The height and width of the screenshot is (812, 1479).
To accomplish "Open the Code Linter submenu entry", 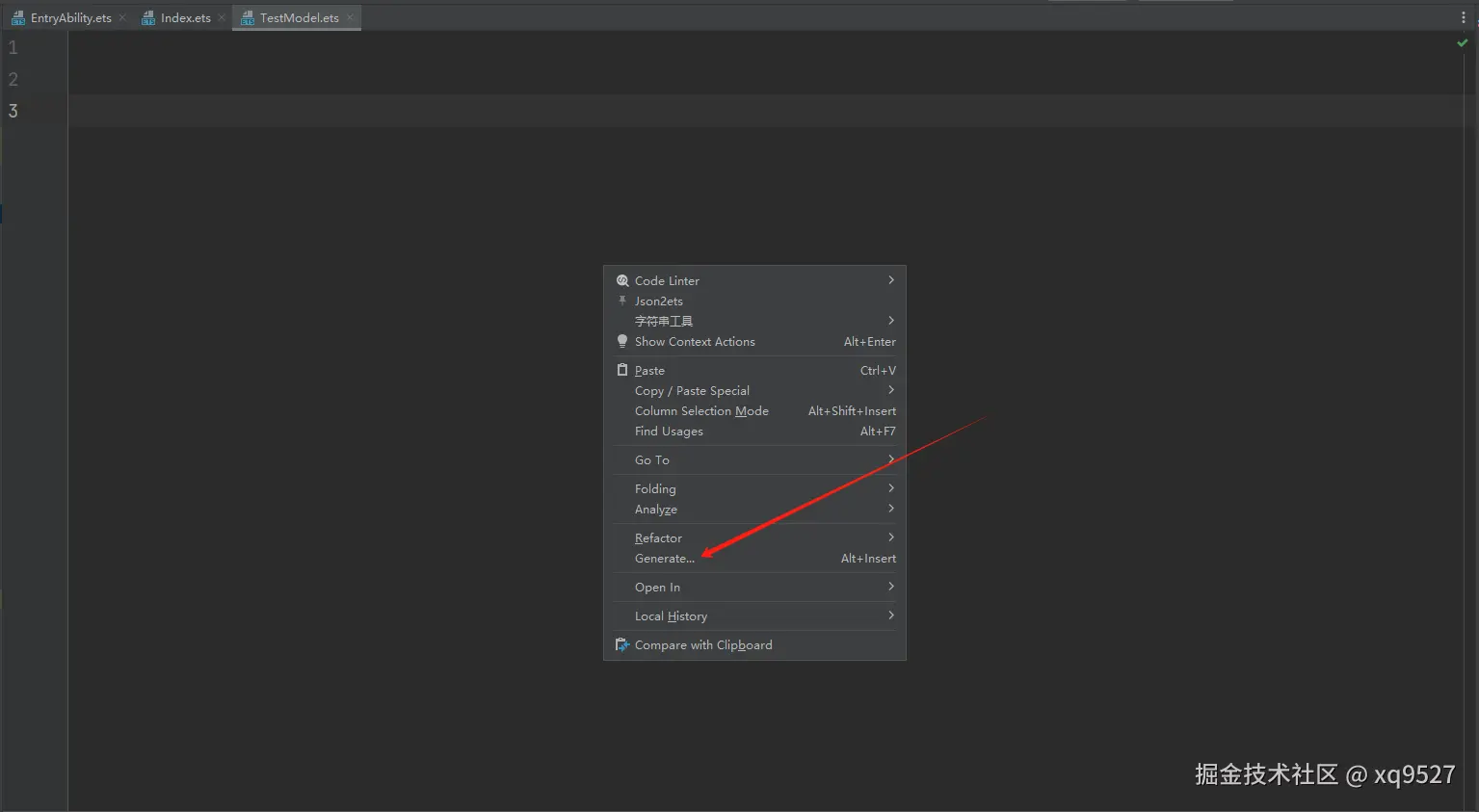I will 754,280.
